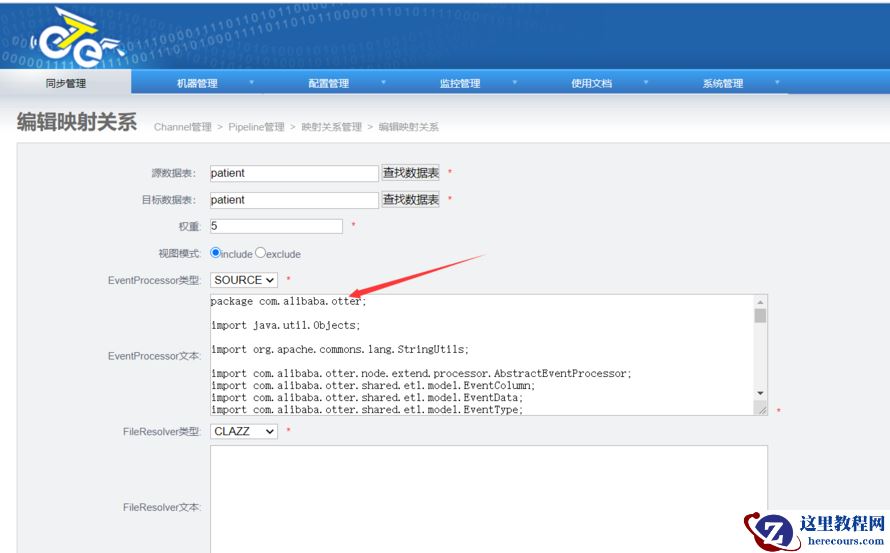
Task: Focus the 权重 input field
Action: tap(276, 226)
